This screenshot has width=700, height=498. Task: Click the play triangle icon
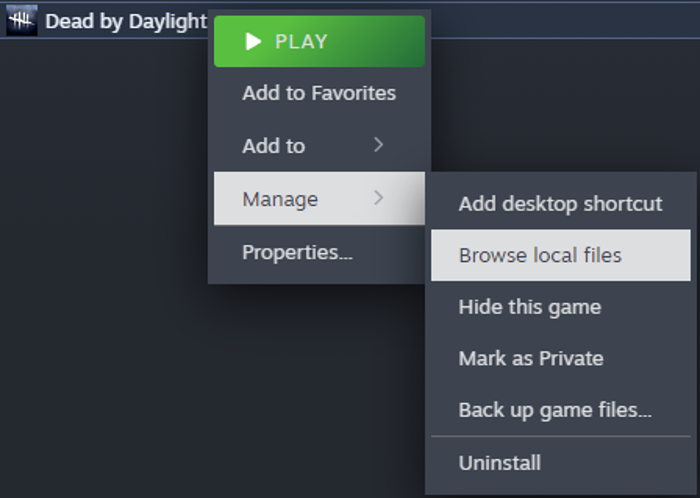click(253, 42)
